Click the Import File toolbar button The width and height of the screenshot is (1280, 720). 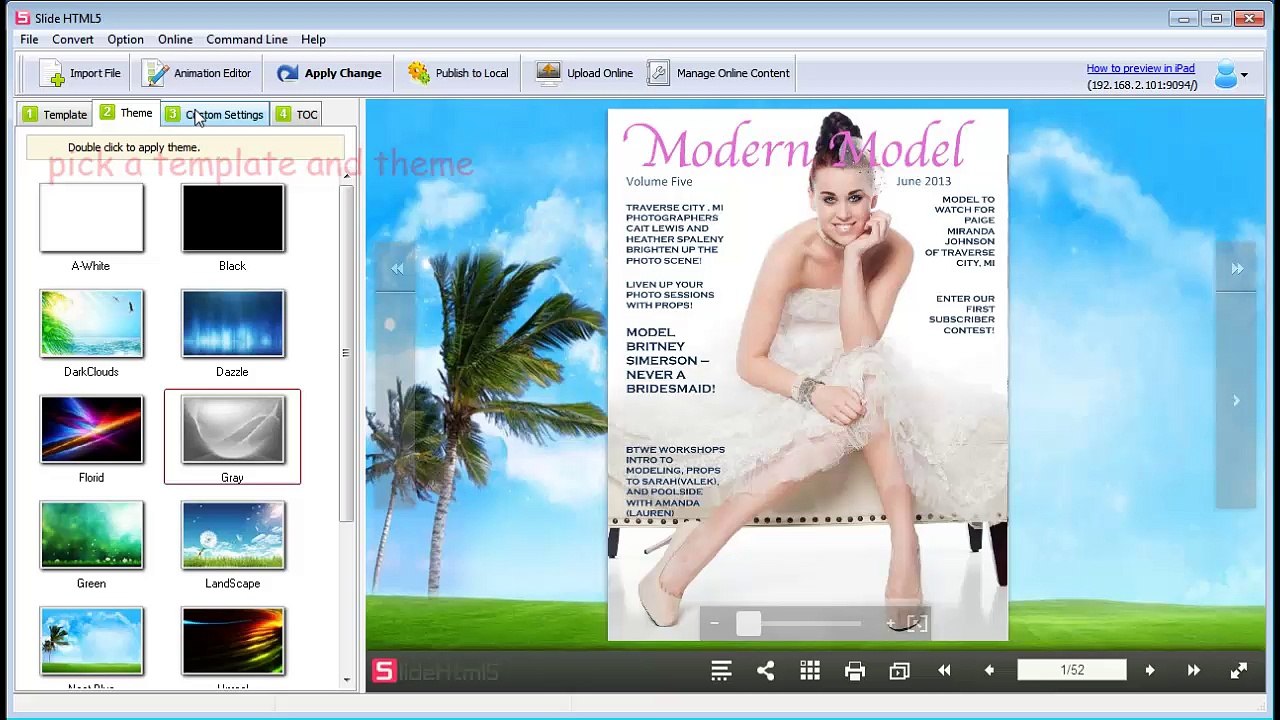coord(80,73)
